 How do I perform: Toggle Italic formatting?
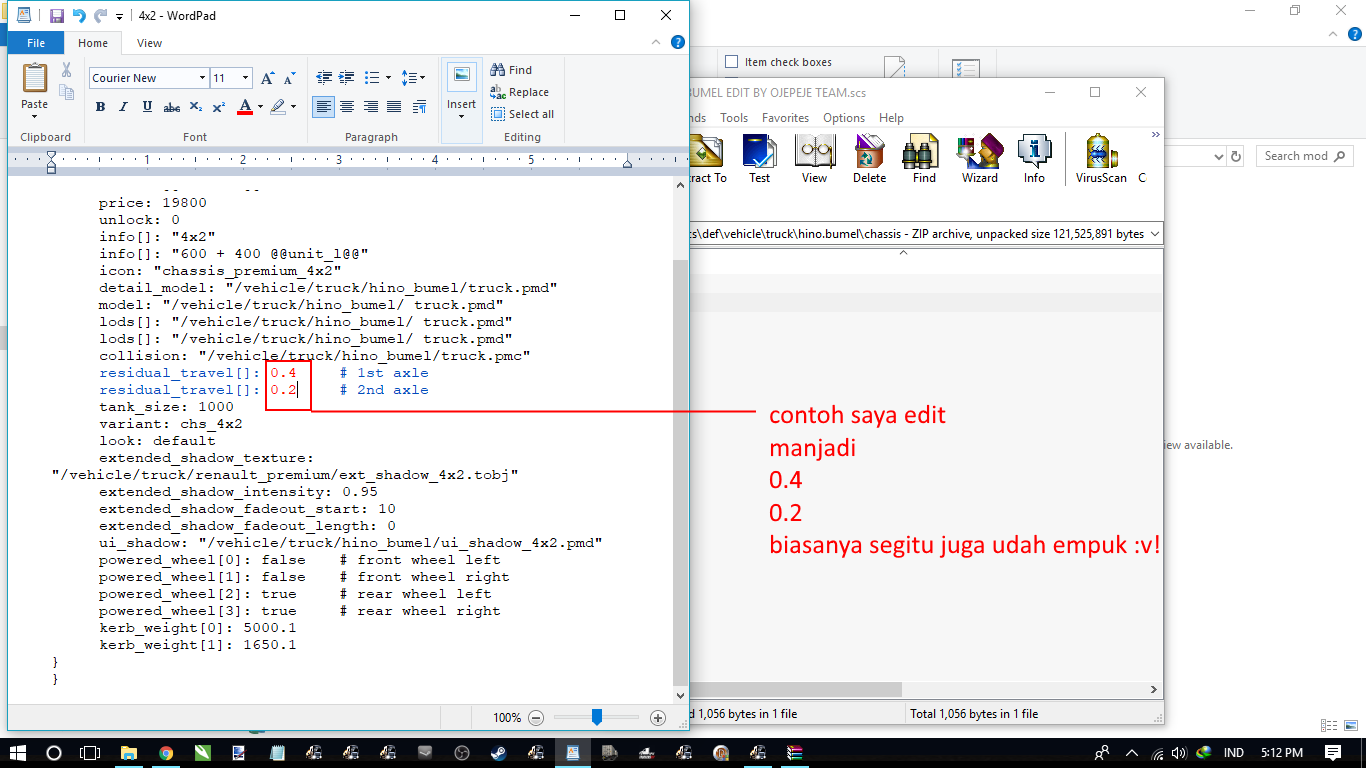[x=124, y=107]
